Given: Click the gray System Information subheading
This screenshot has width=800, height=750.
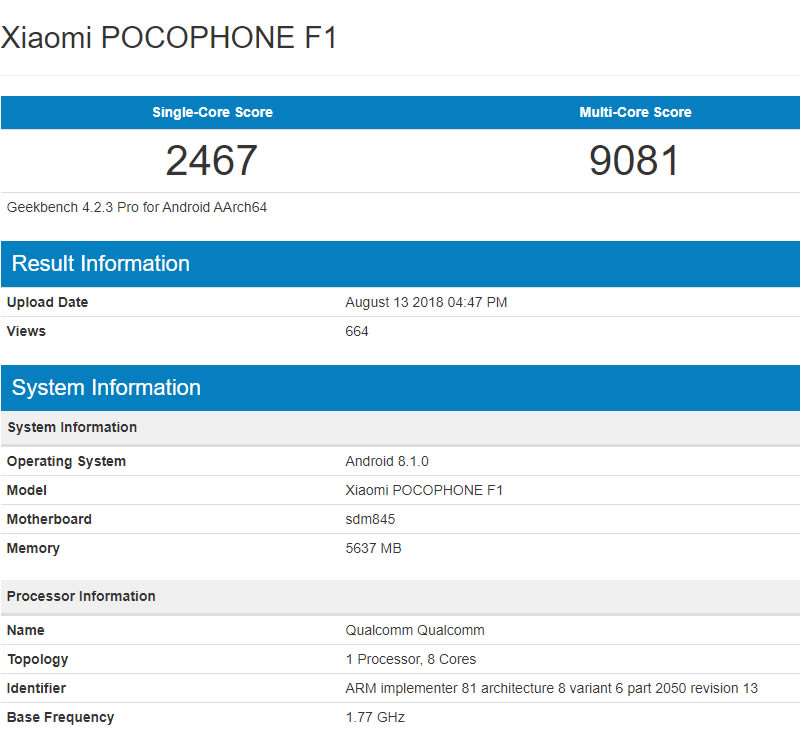Looking at the screenshot, I should [72, 427].
